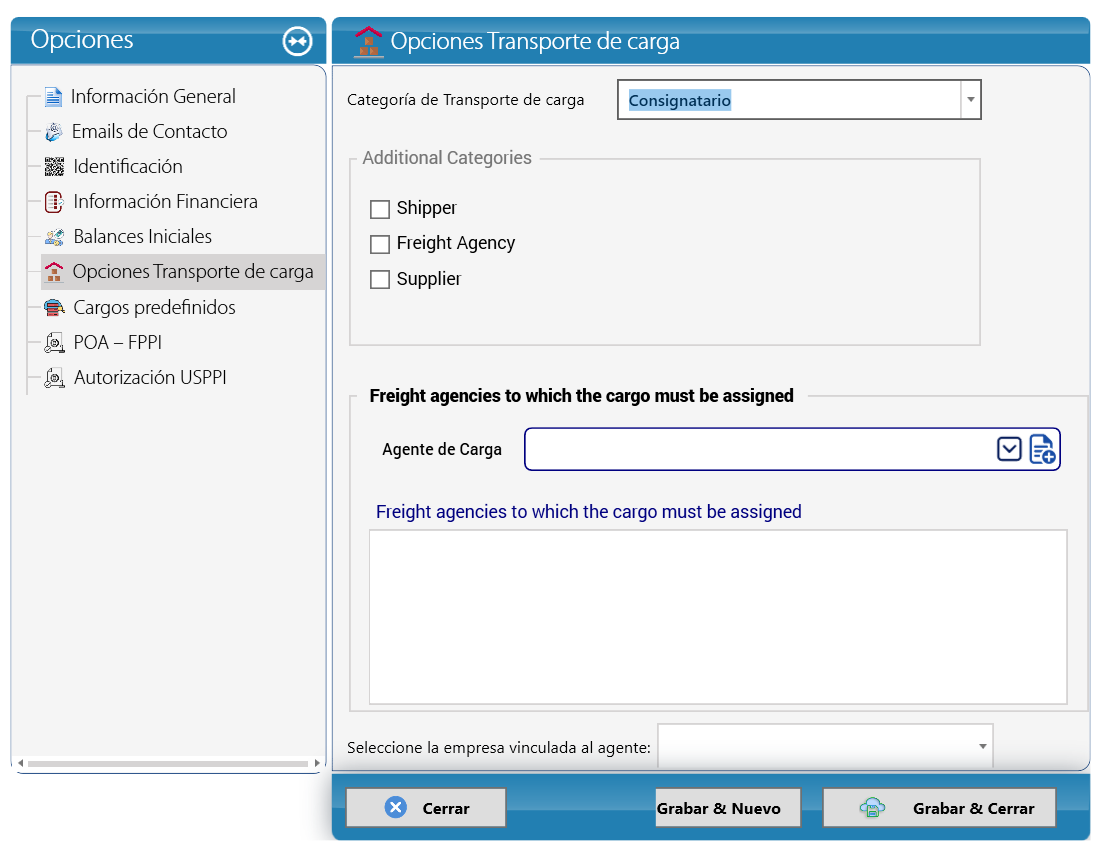This screenshot has width=1110, height=850.
Task: Go to POA – FPPI option
Action: (x=118, y=343)
